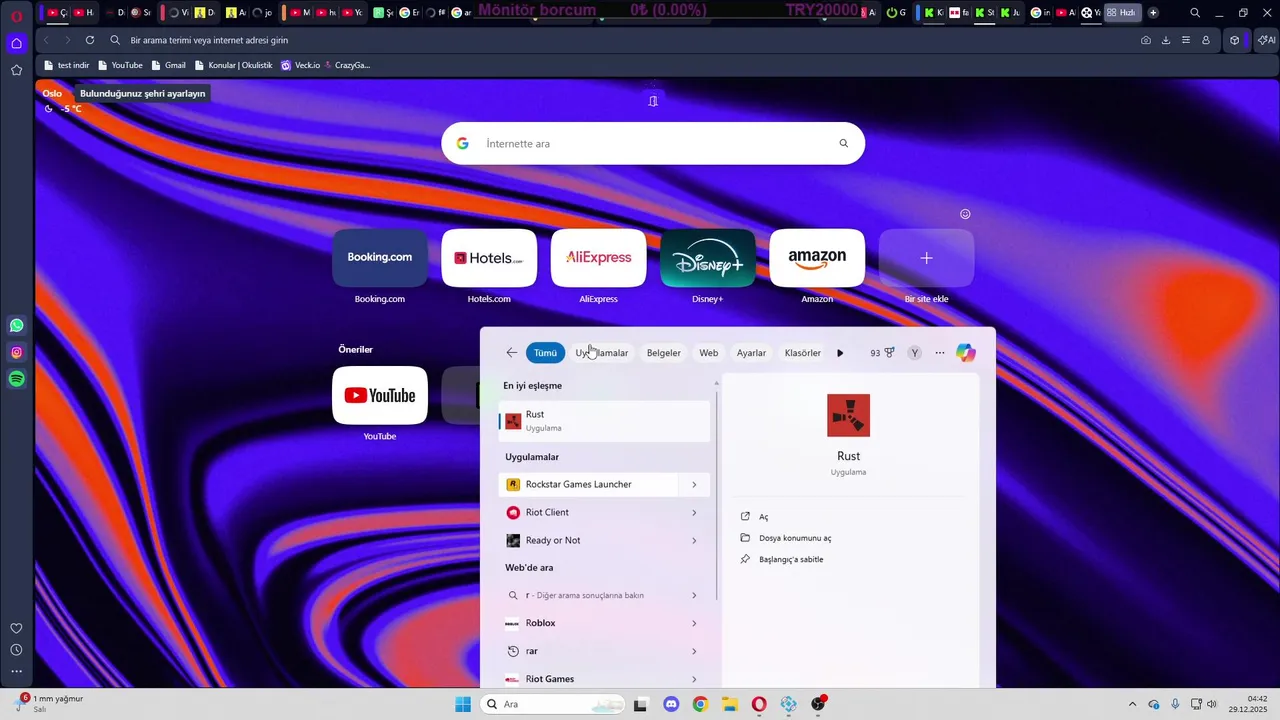Click the tab search magnifier icon
Screen dimensions: 1280x720
point(1195,13)
